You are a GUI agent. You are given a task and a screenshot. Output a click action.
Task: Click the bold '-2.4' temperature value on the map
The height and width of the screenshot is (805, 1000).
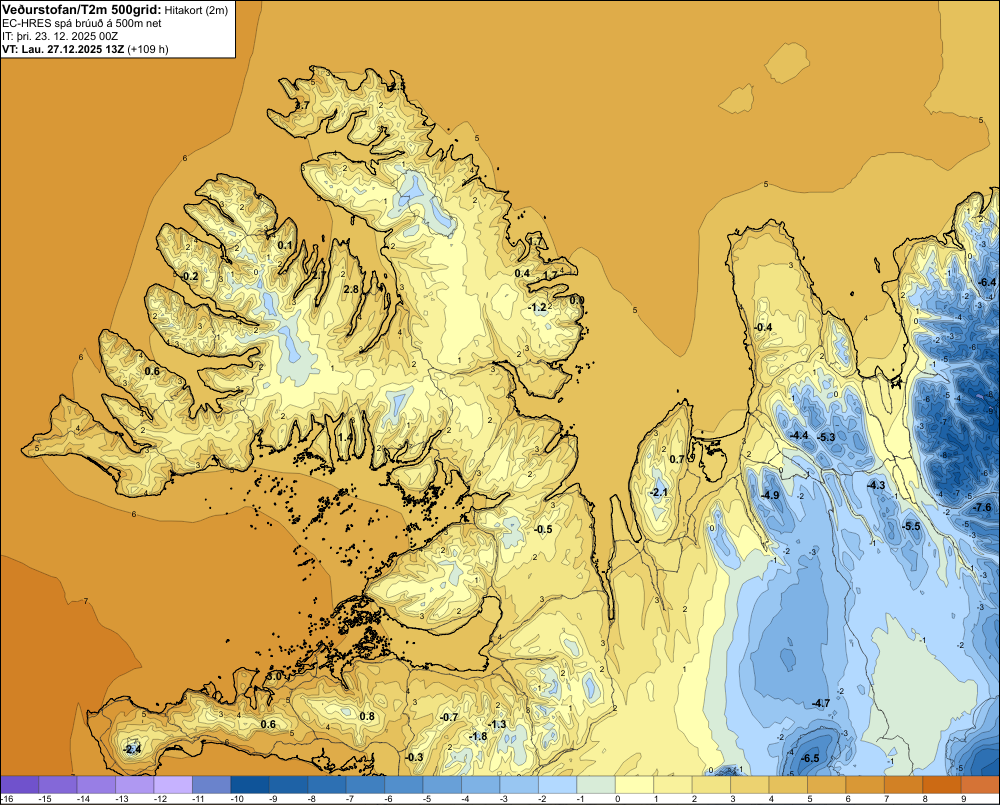point(132,750)
